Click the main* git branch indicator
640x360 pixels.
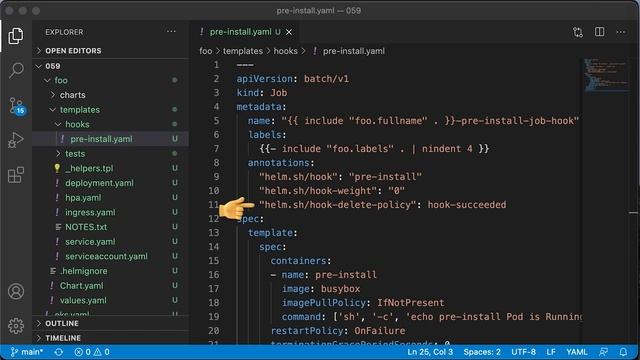pos(27,352)
